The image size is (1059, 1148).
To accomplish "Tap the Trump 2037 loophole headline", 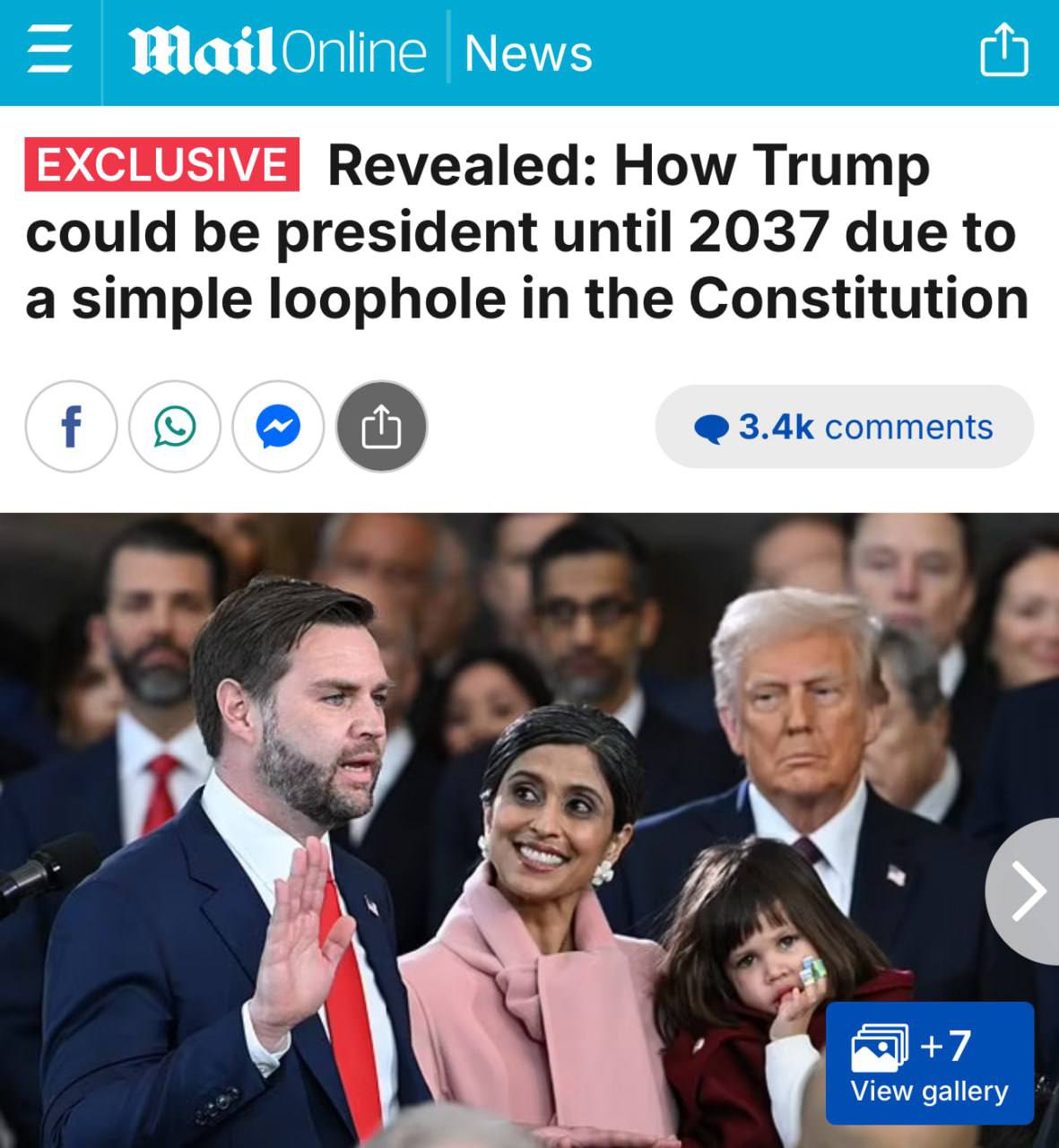I will [x=526, y=231].
